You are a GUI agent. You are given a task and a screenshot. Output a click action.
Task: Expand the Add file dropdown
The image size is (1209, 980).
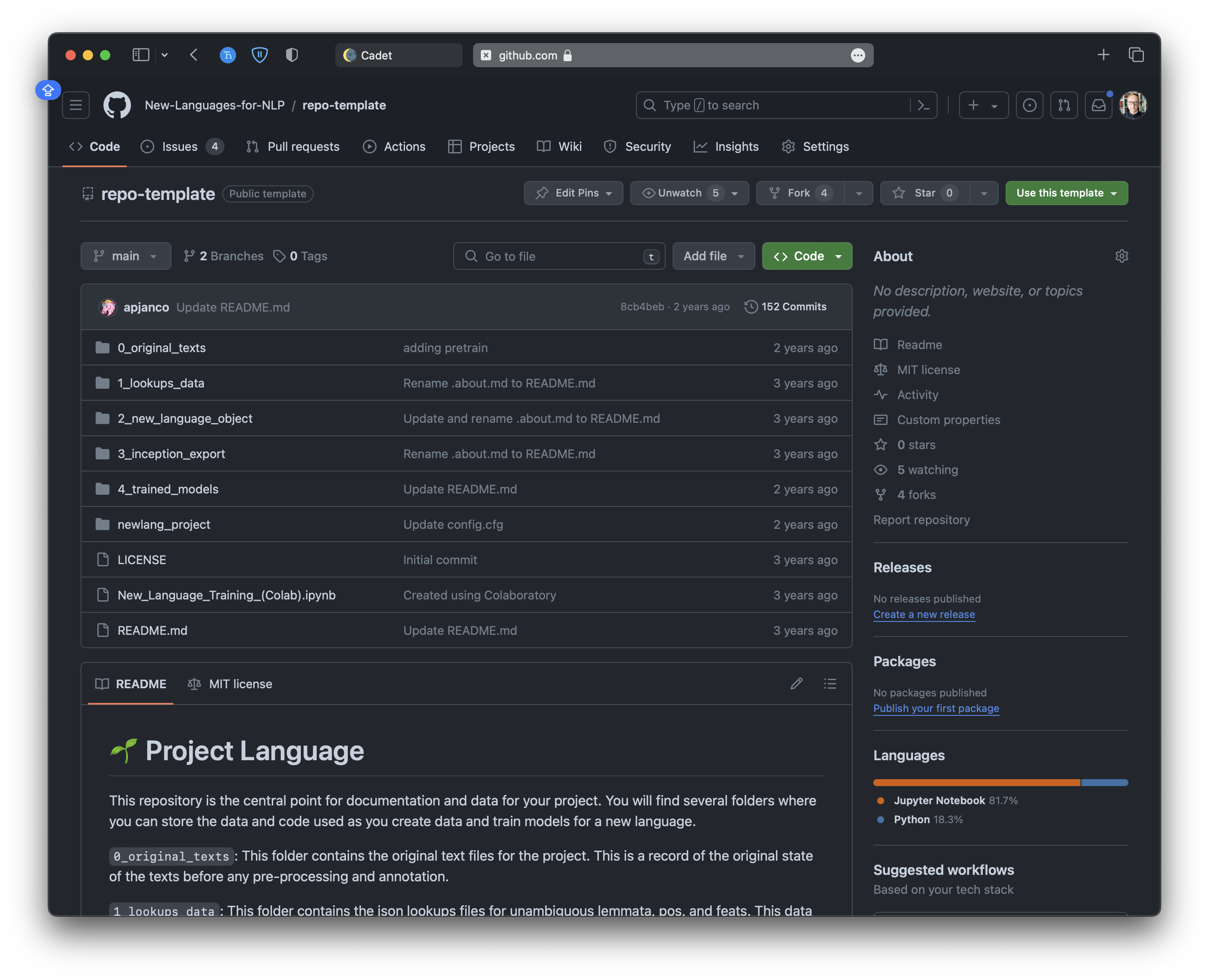(x=713, y=256)
